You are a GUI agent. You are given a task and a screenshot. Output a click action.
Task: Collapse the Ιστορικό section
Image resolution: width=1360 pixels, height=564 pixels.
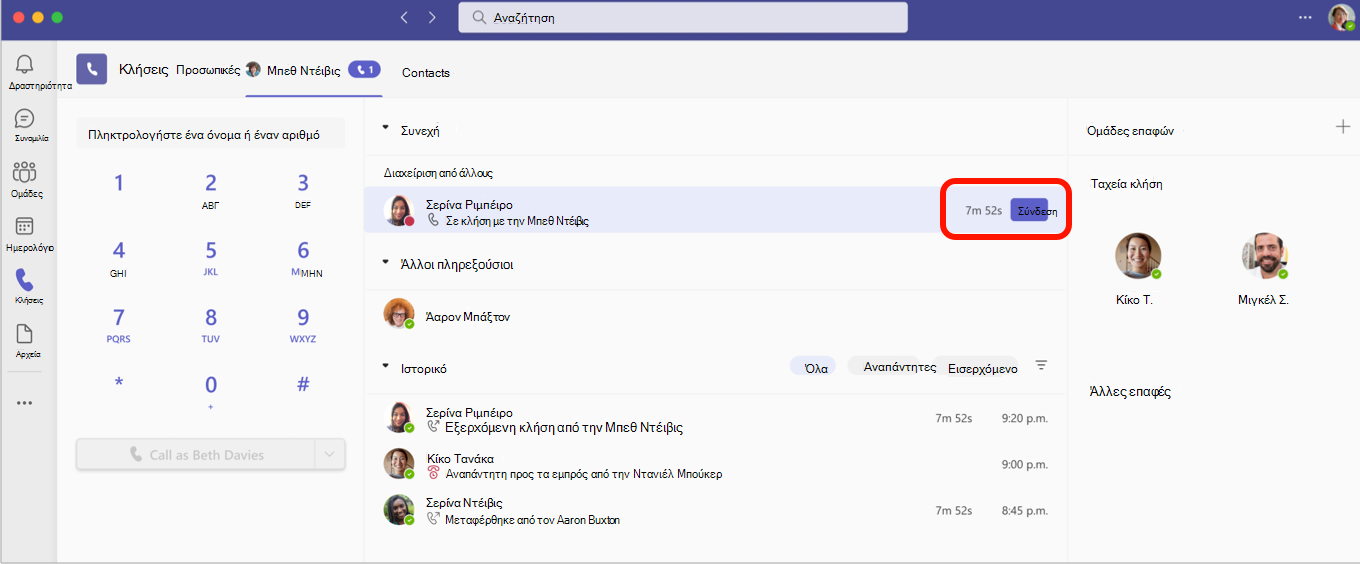[386, 367]
